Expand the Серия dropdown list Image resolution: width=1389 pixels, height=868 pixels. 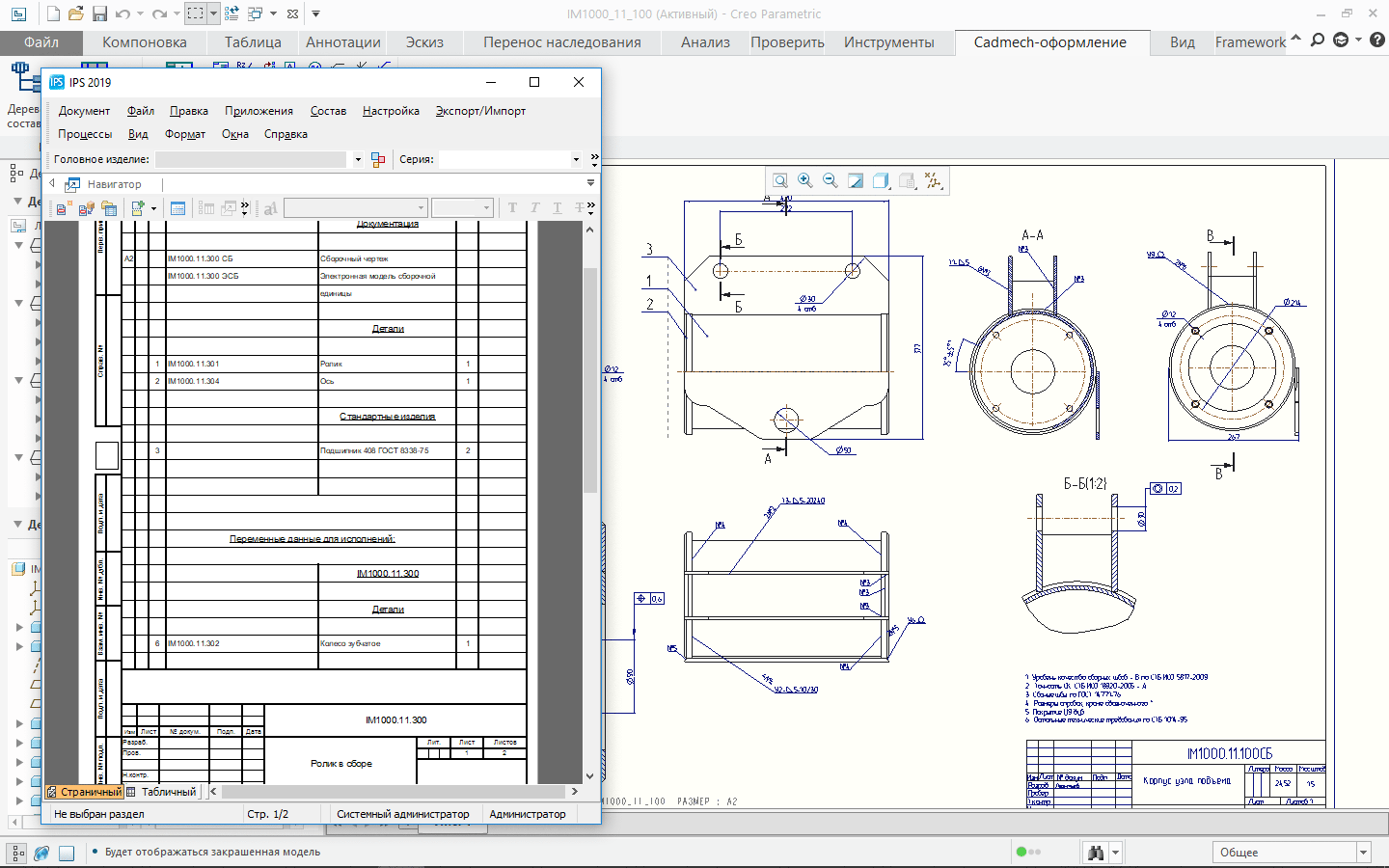tap(576, 160)
